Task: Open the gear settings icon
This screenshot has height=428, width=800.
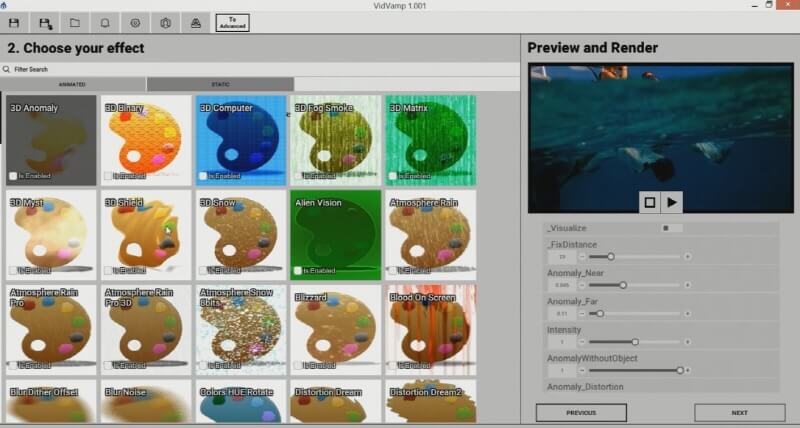Action: (x=135, y=23)
